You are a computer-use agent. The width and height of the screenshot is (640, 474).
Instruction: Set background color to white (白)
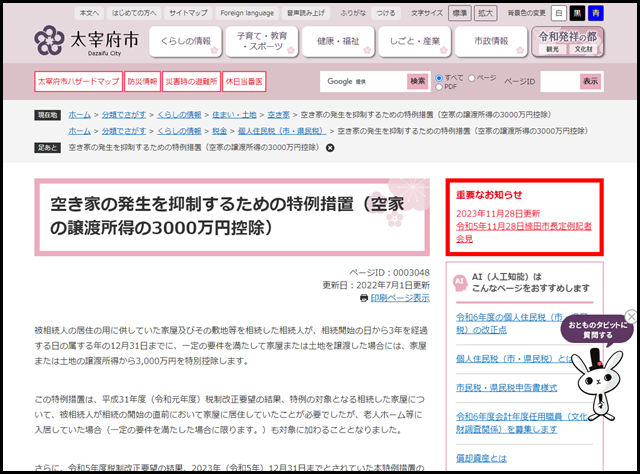coord(559,13)
